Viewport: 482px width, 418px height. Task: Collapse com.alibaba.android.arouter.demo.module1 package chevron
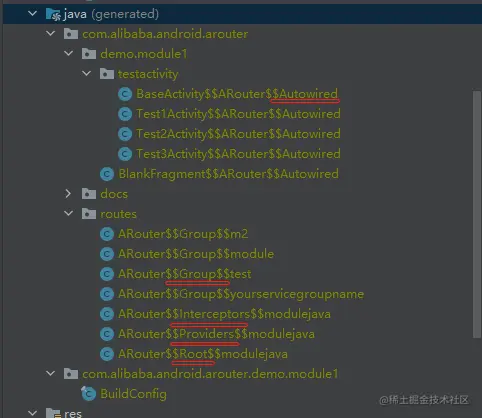click(x=50, y=373)
